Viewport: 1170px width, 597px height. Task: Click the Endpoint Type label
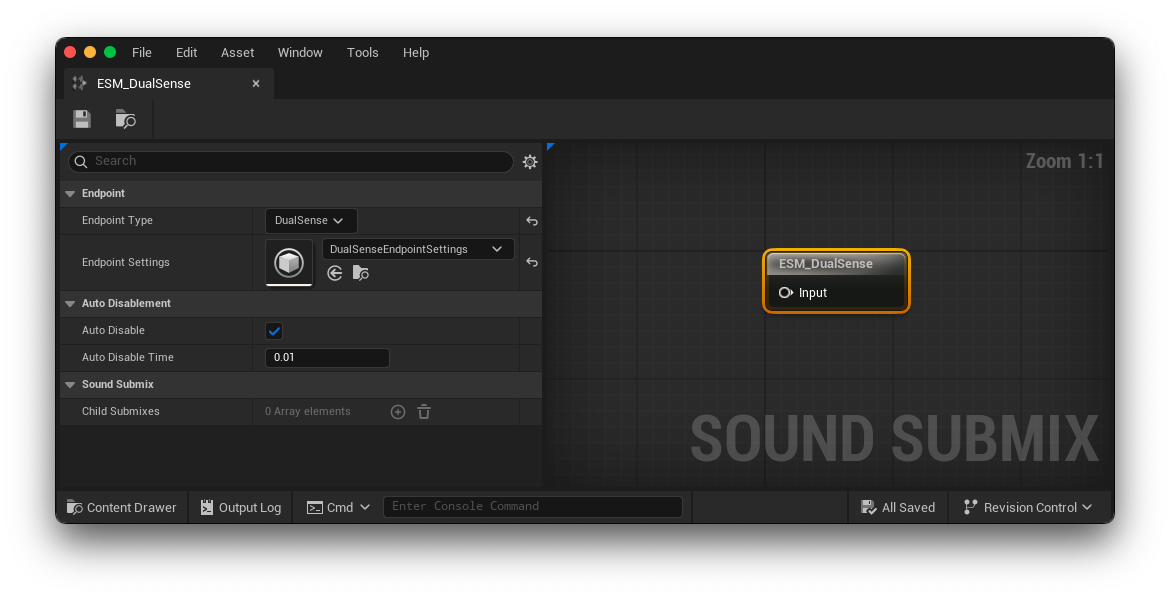(x=117, y=221)
